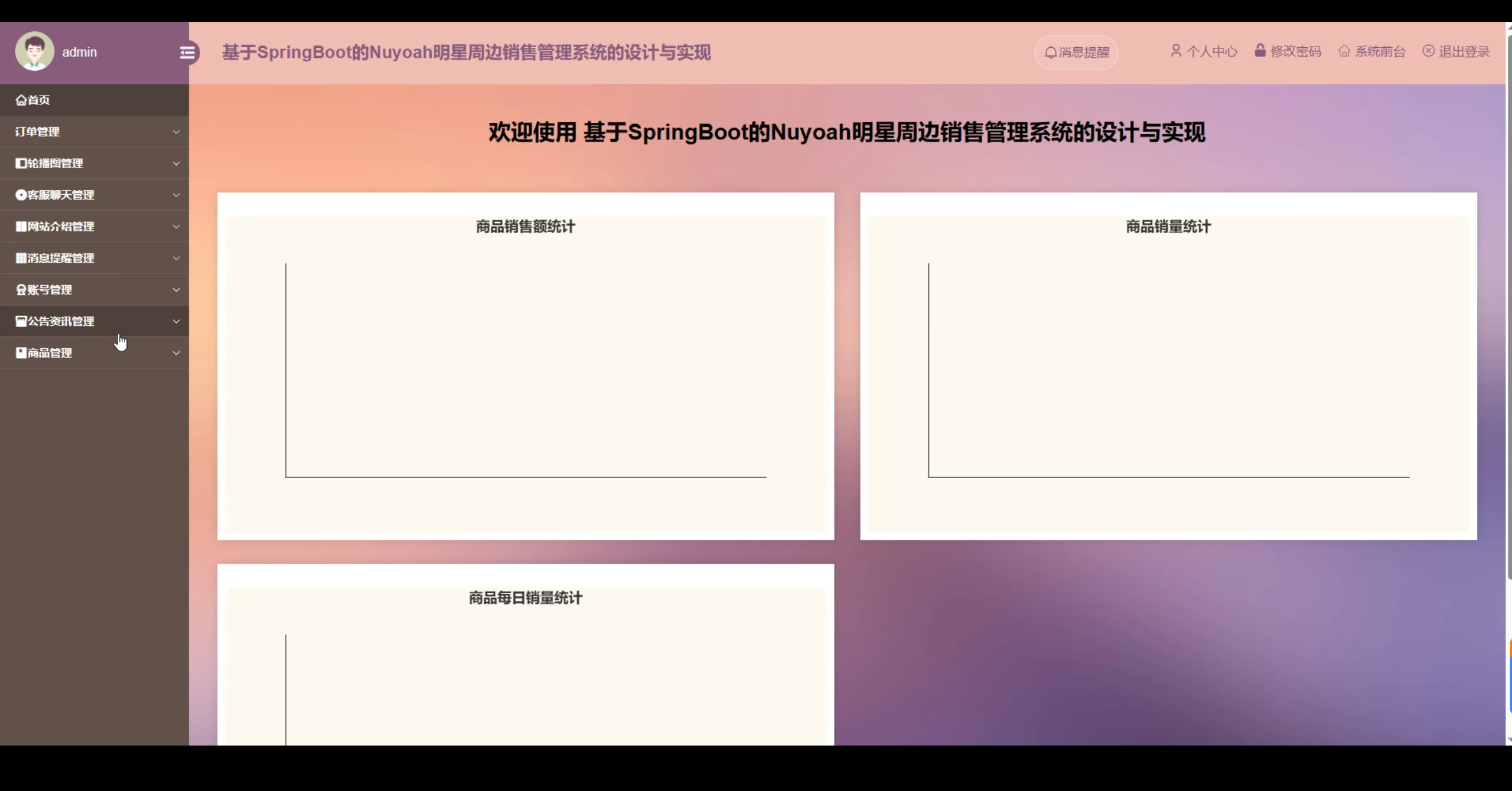
Task: Click the 退出登录 text link
Action: pos(1464,52)
